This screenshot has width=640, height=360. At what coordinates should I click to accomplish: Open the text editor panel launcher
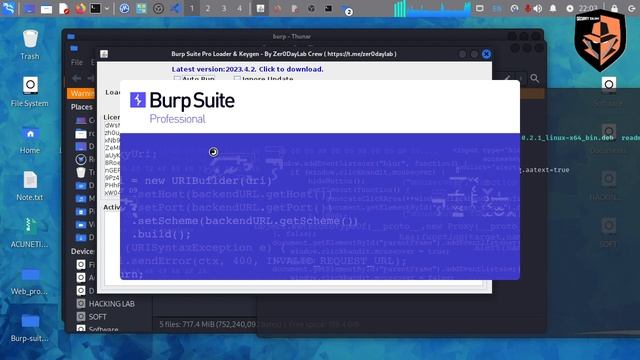coord(64,9)
